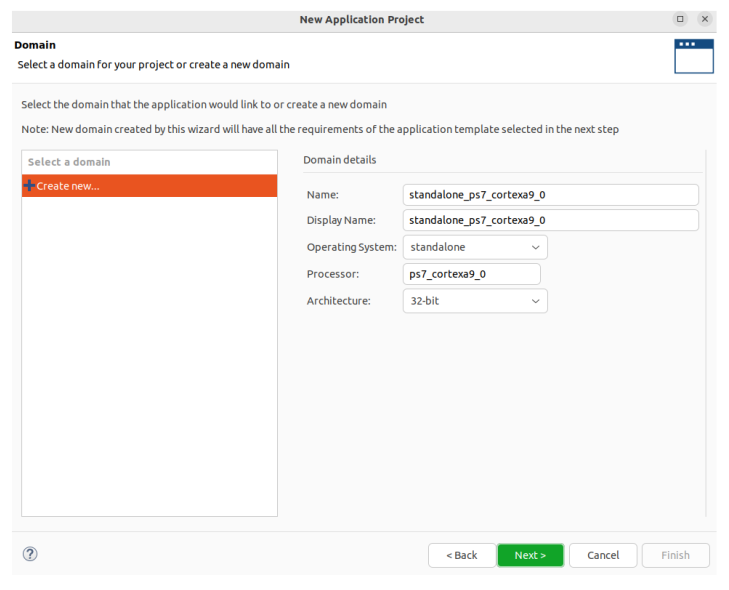
Task: Expand the Architecture dropdown arrow
Action: pos(536,301)
